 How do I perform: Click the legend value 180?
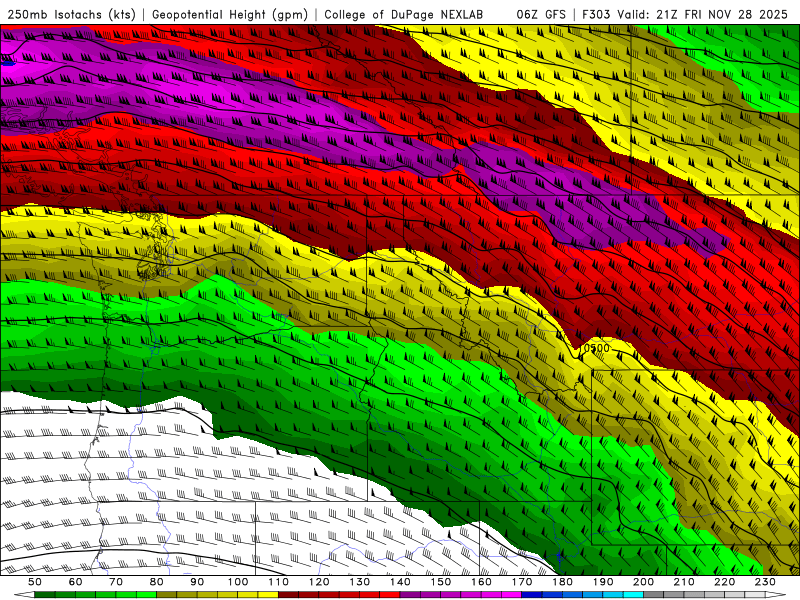click(x=563, y=582)
